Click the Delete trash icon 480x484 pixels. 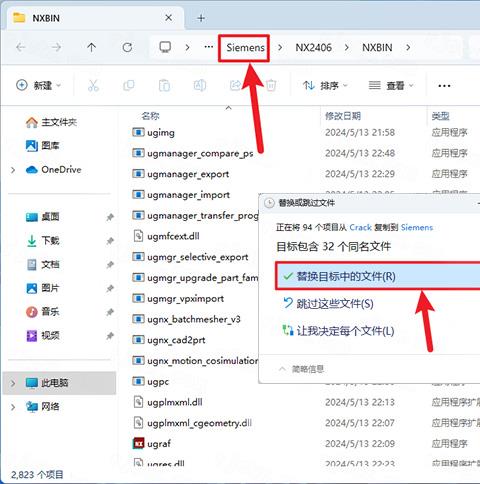point(271,86)
